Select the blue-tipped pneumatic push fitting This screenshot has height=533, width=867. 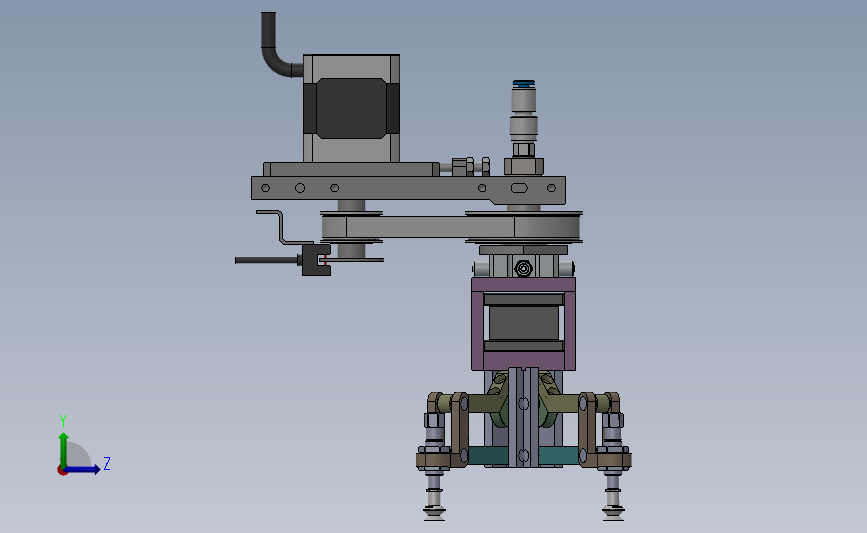coord(524,111)
